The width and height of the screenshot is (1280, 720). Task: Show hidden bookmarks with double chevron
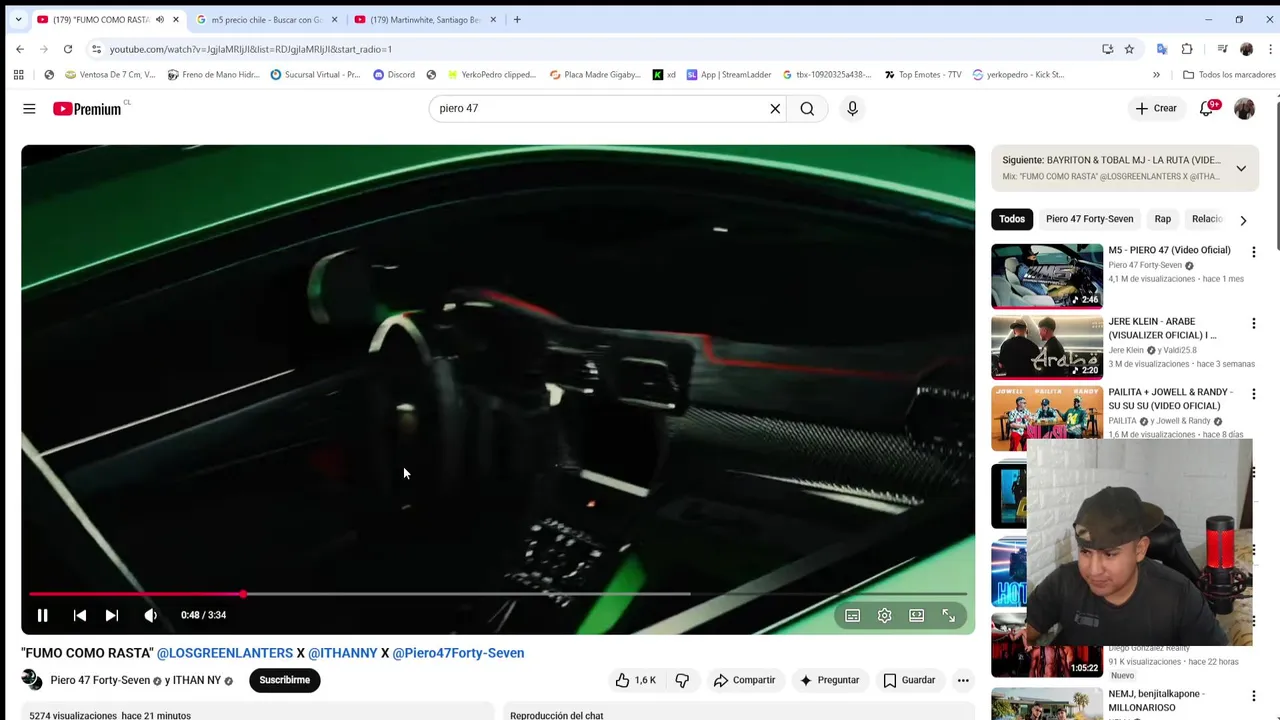[x=1156, y=74]
